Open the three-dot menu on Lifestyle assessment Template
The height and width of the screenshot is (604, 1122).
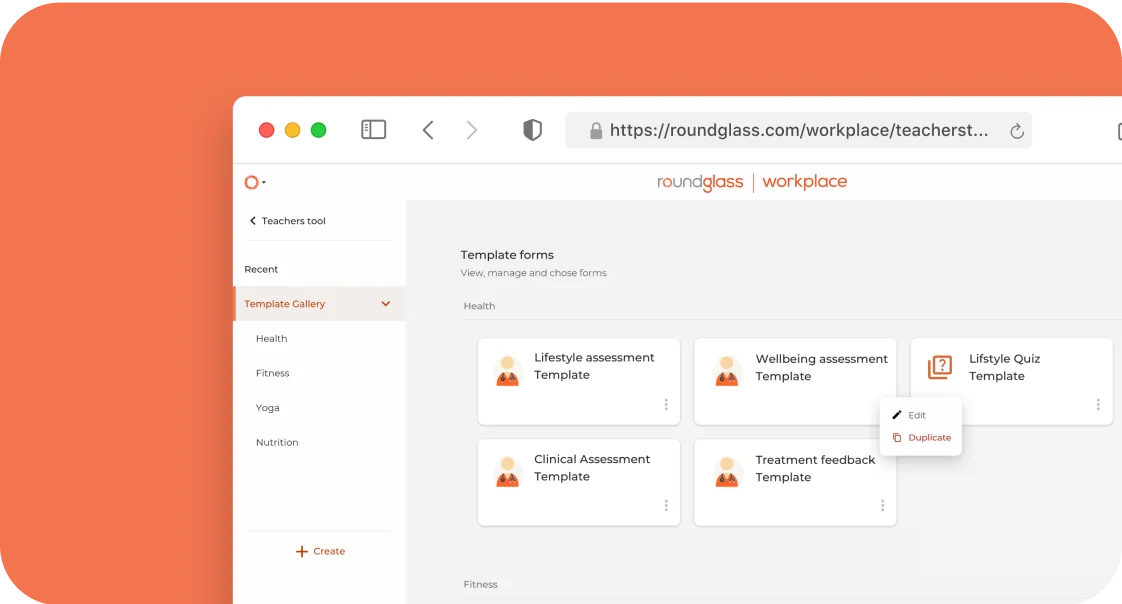click(x=666, y=405)
